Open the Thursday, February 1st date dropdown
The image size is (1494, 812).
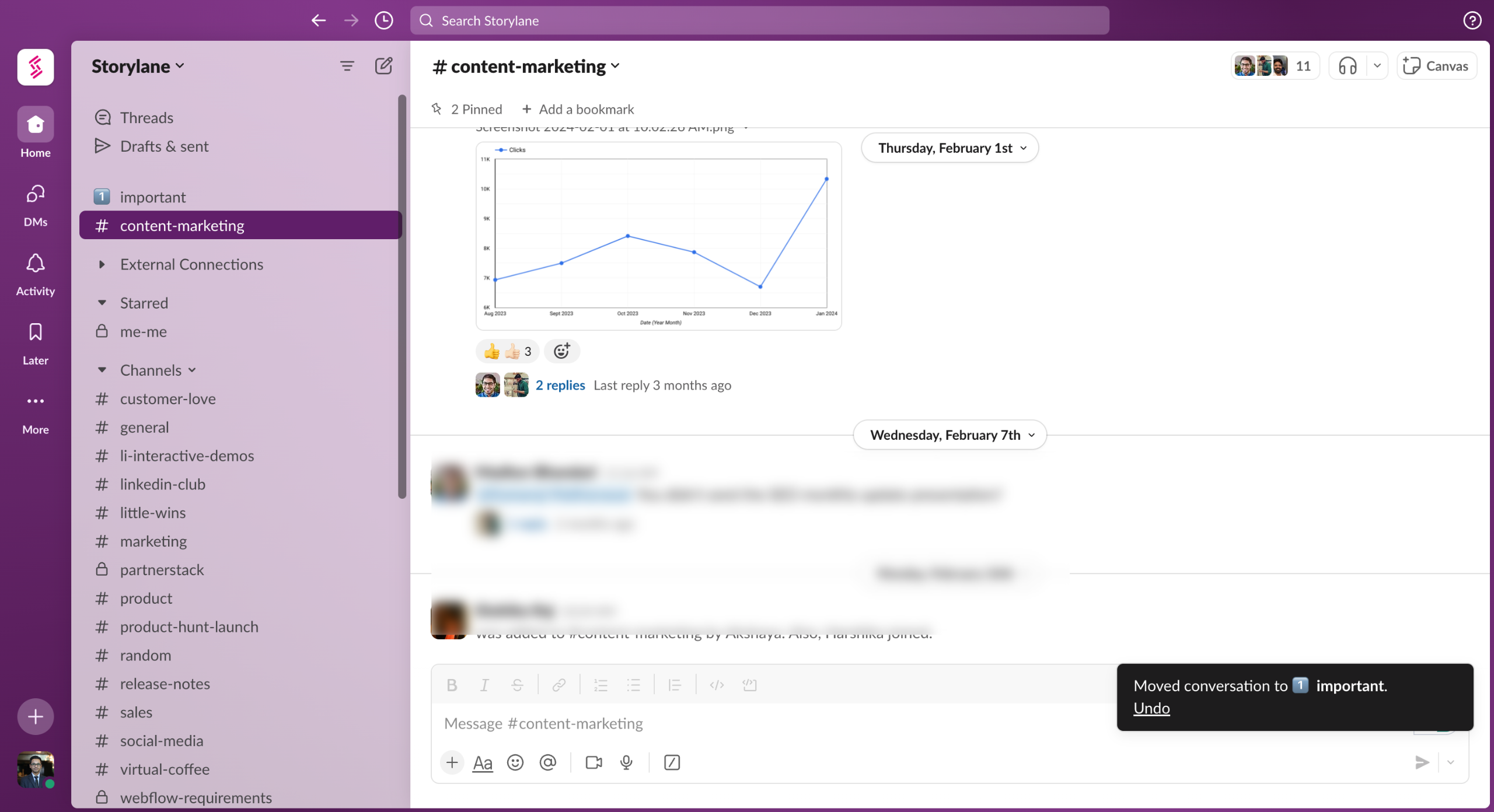coord(950,148)
